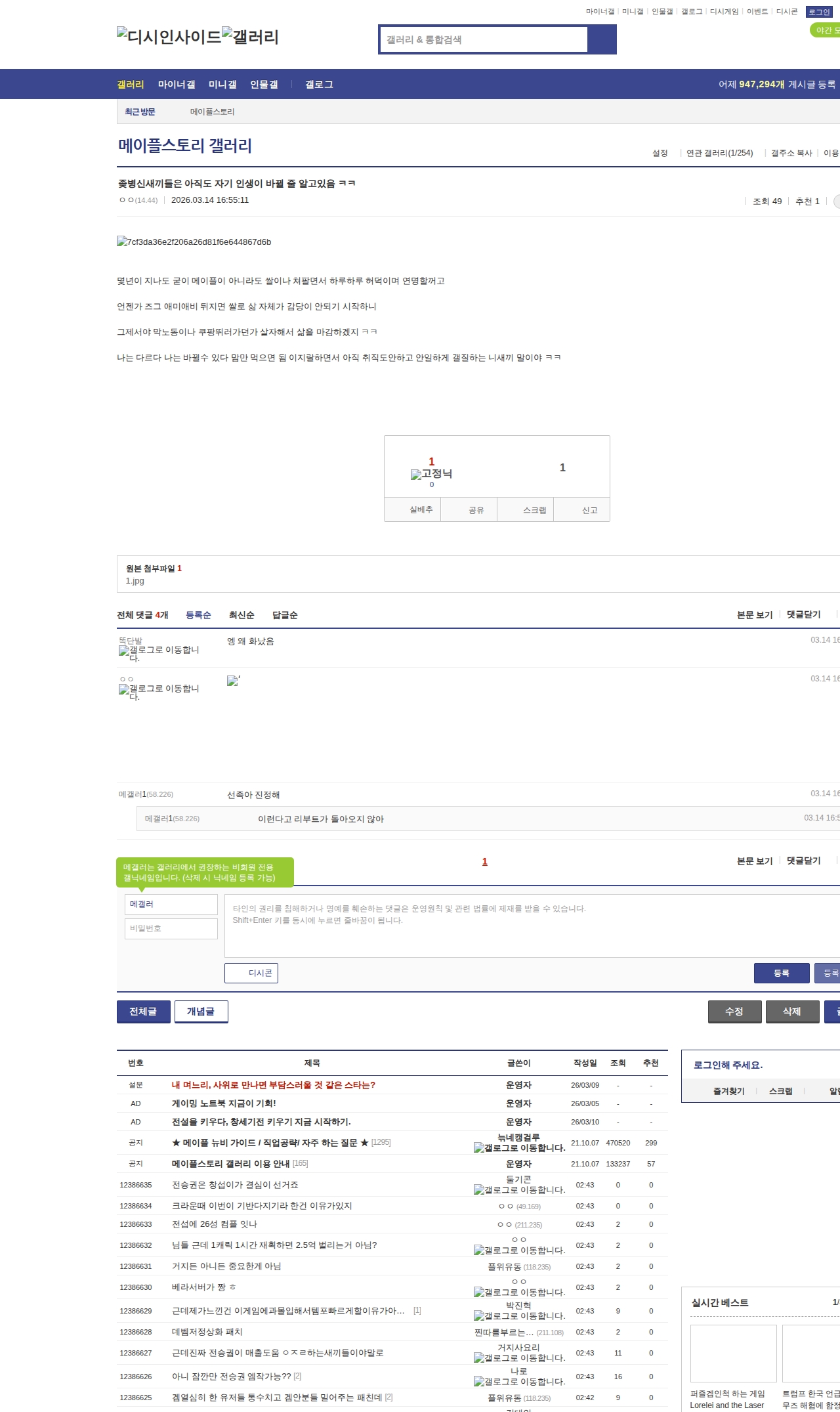Open post "전승권은 창섭이가 결심이 선거죠"
The height and width of the screenshot is (1412, 840).
point(235,1185)
